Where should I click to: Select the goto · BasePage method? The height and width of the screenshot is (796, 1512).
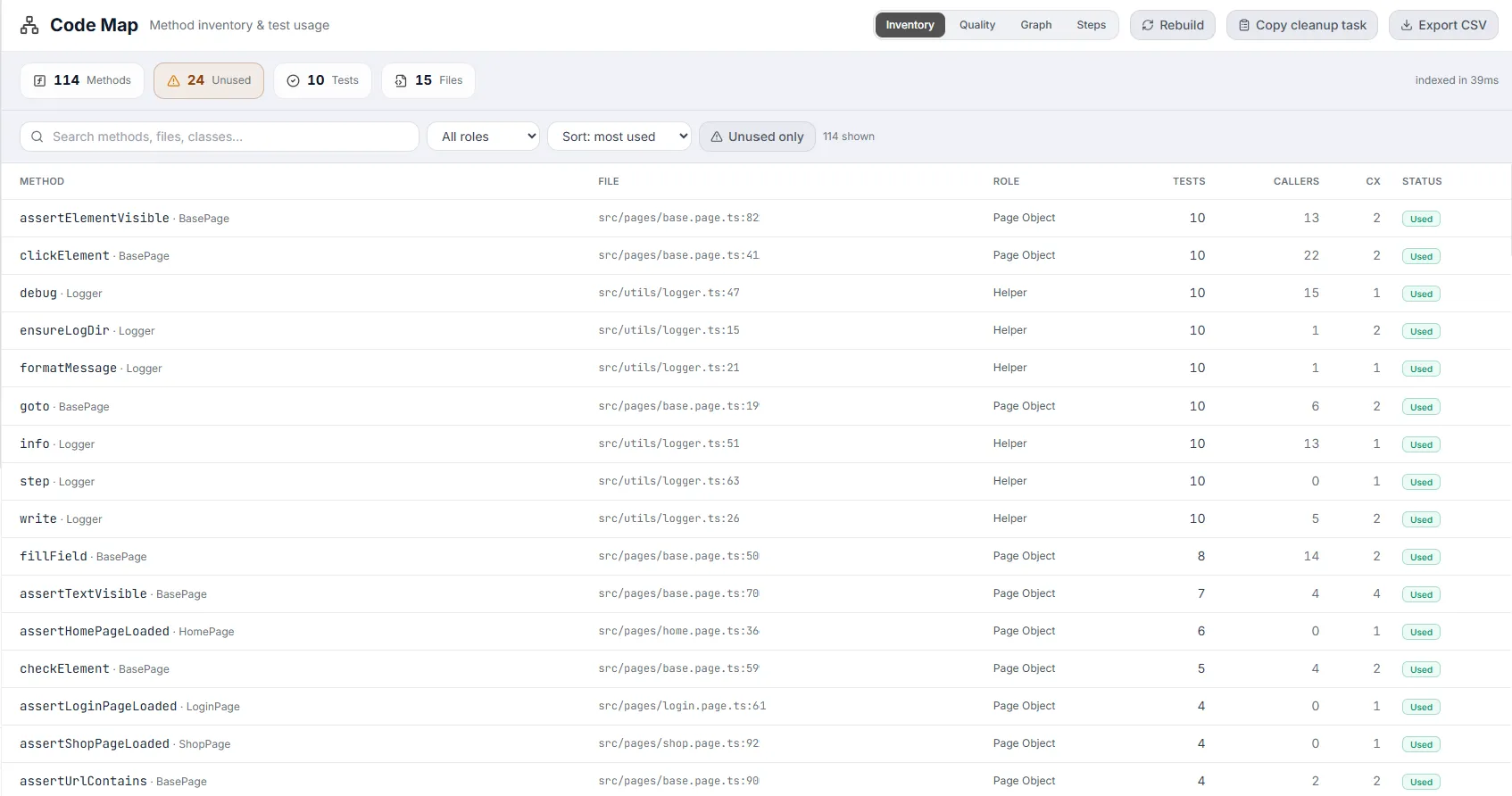[x=64, y=406]
